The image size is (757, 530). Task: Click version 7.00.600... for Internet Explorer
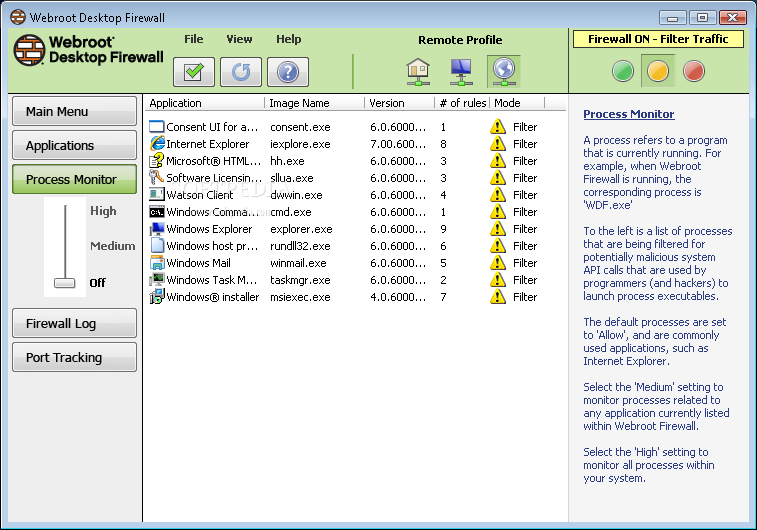pos(398,144)
